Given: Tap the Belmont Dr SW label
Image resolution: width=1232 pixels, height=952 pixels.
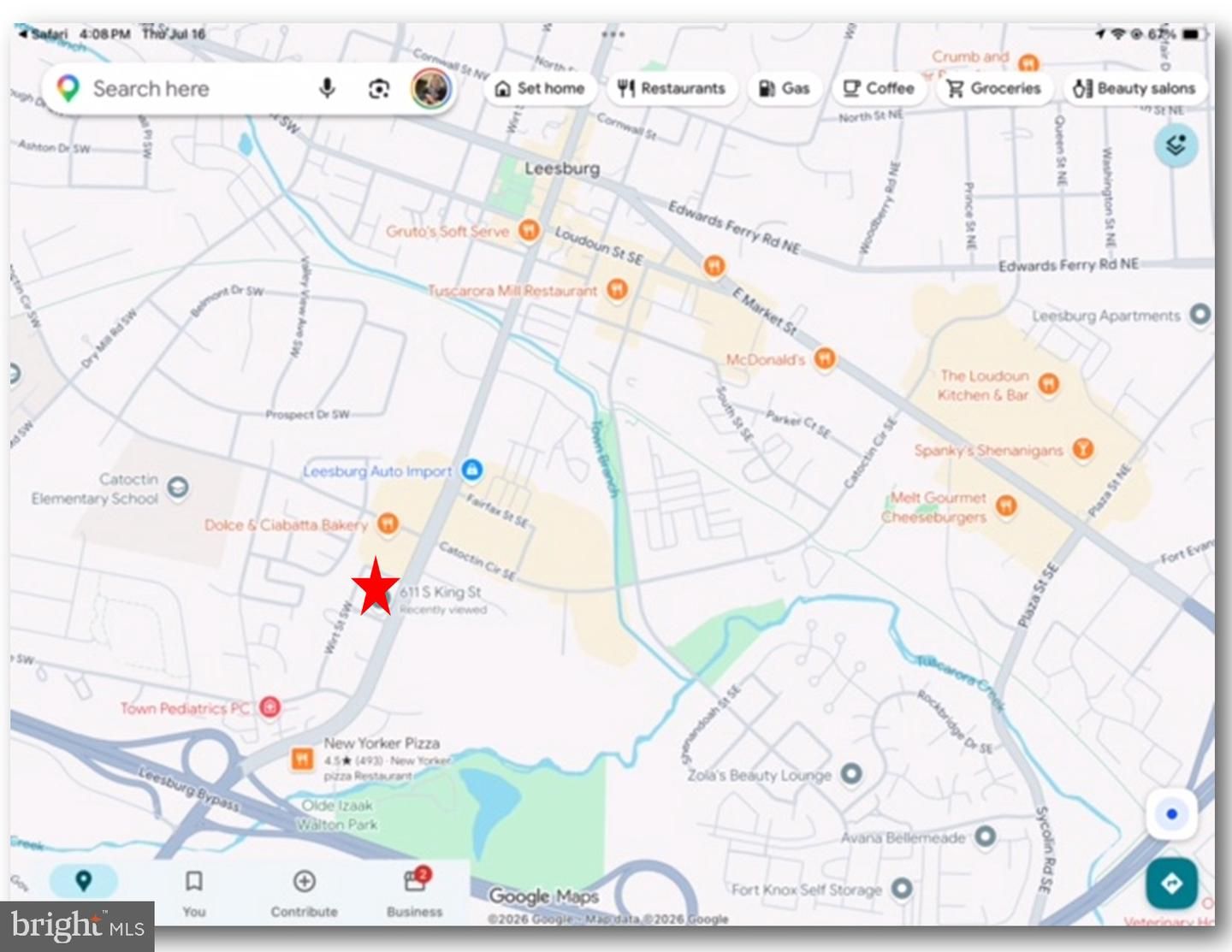Looking at the screenshot, I should [x=227, y=301].
